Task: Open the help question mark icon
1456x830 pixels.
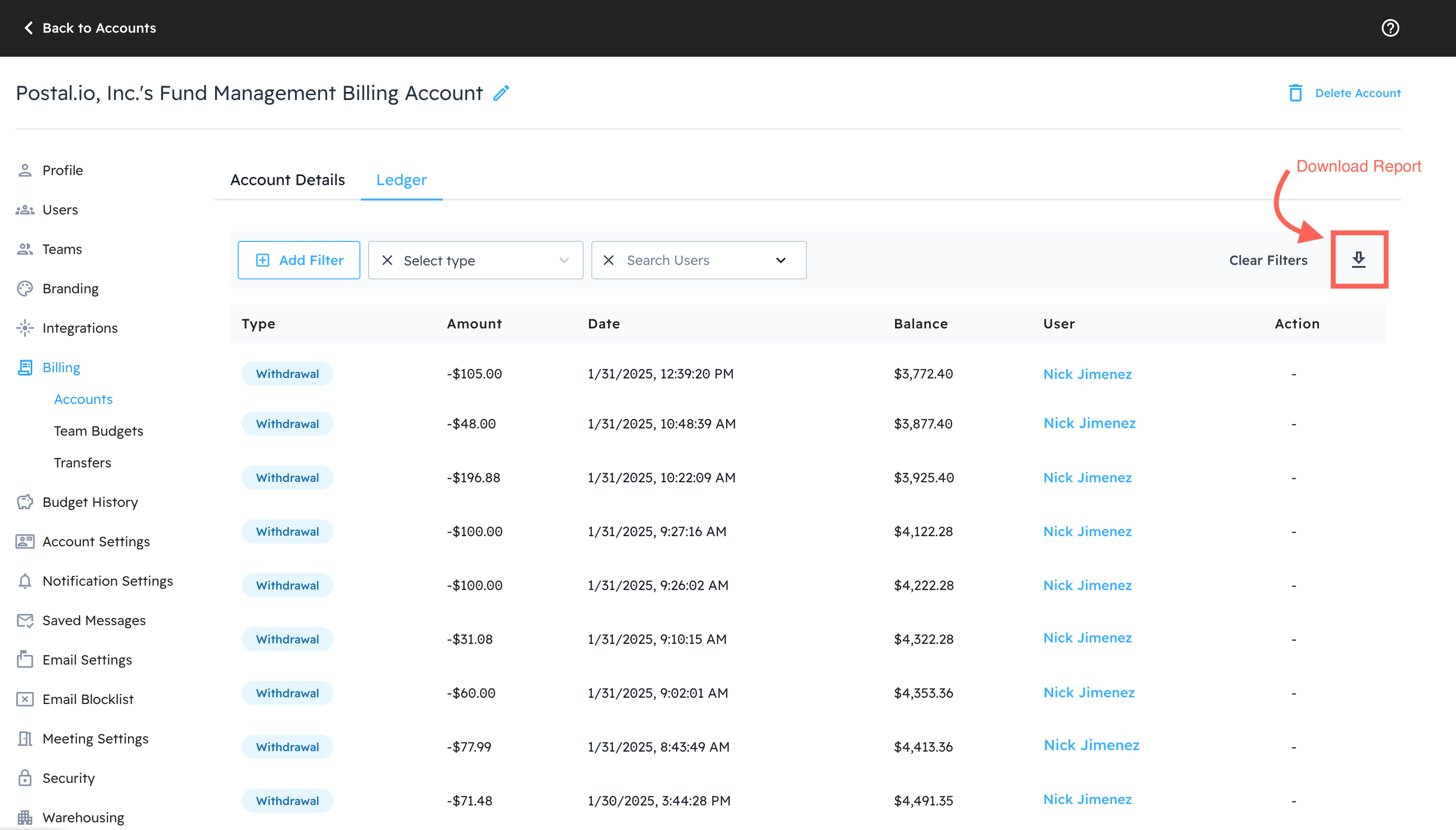Action: click(1390, 28)
